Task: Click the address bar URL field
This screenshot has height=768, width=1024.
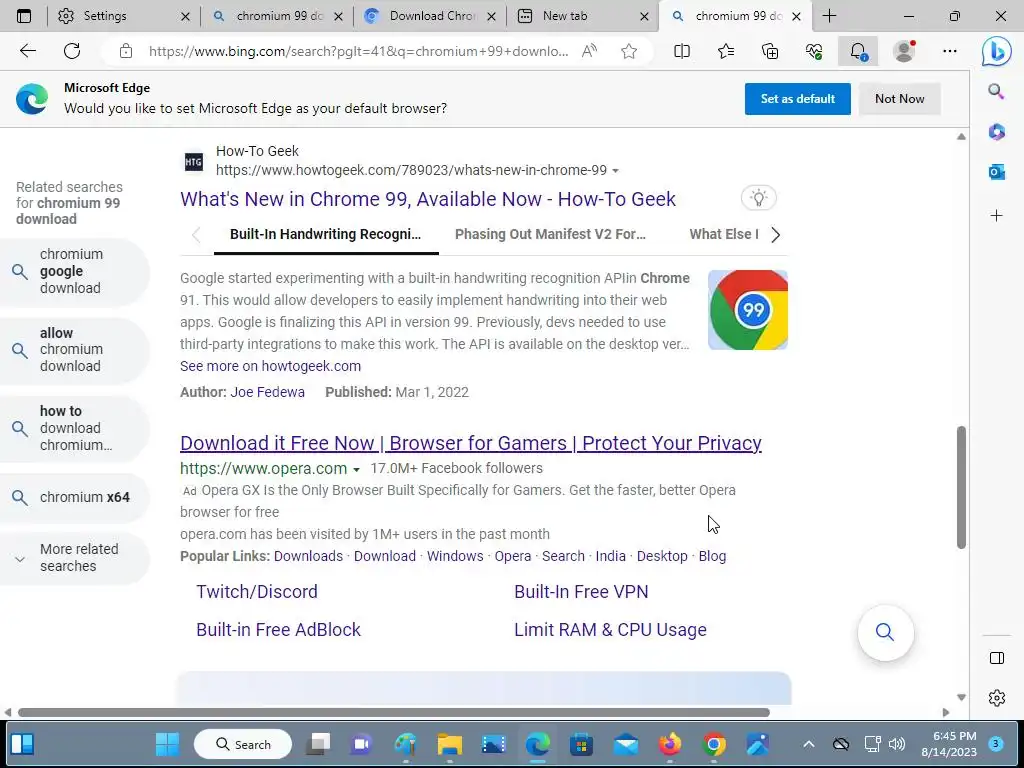Action: pyautogui.click(x=358, y=51)
